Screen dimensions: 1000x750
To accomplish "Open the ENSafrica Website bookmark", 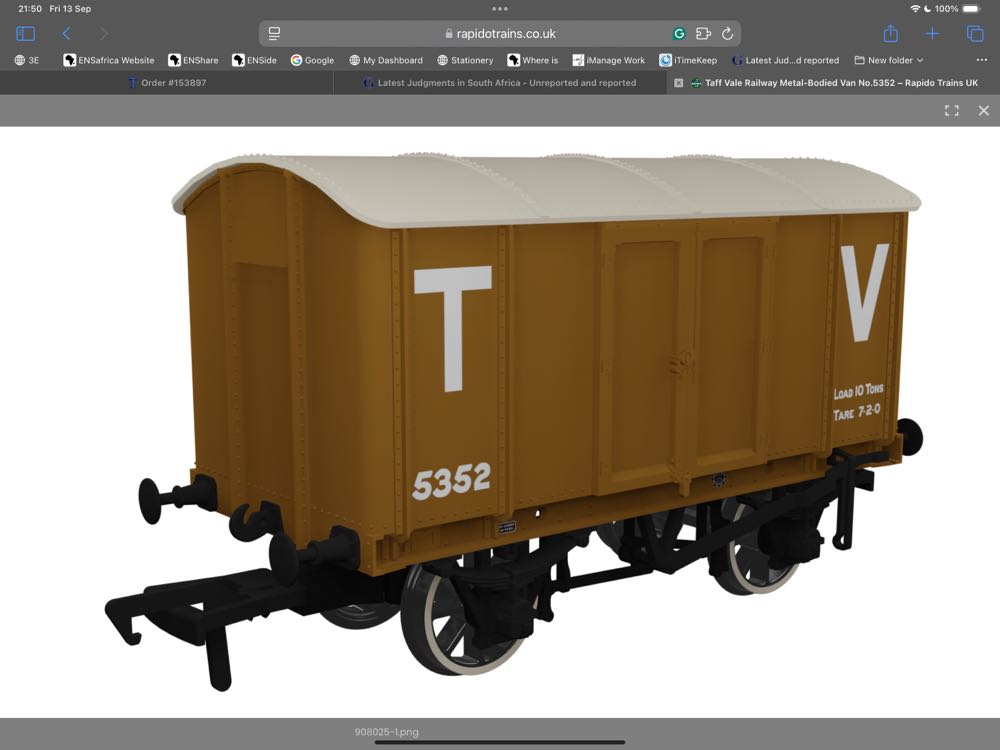I will tap(109, 60).
